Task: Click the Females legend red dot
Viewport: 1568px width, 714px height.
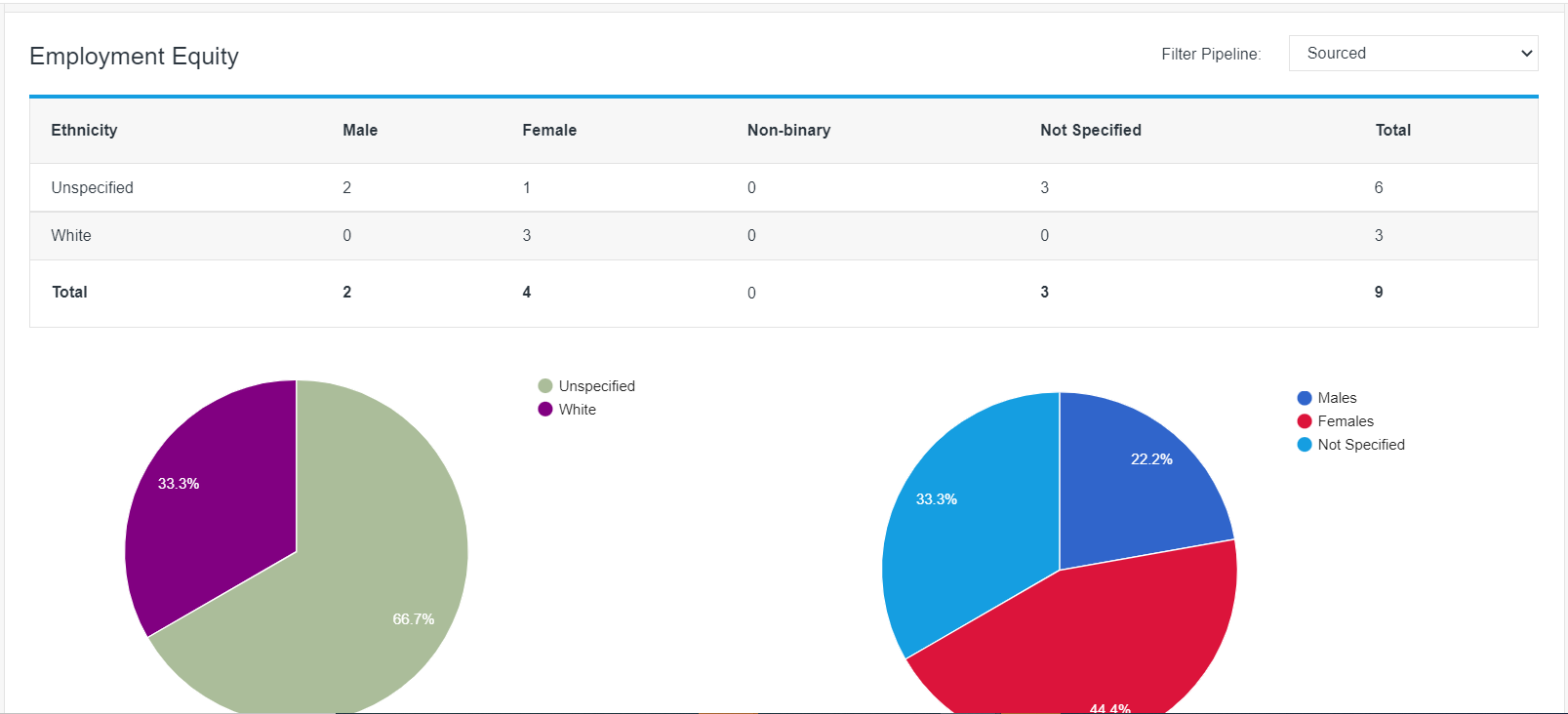Action: pos(1305,421)
